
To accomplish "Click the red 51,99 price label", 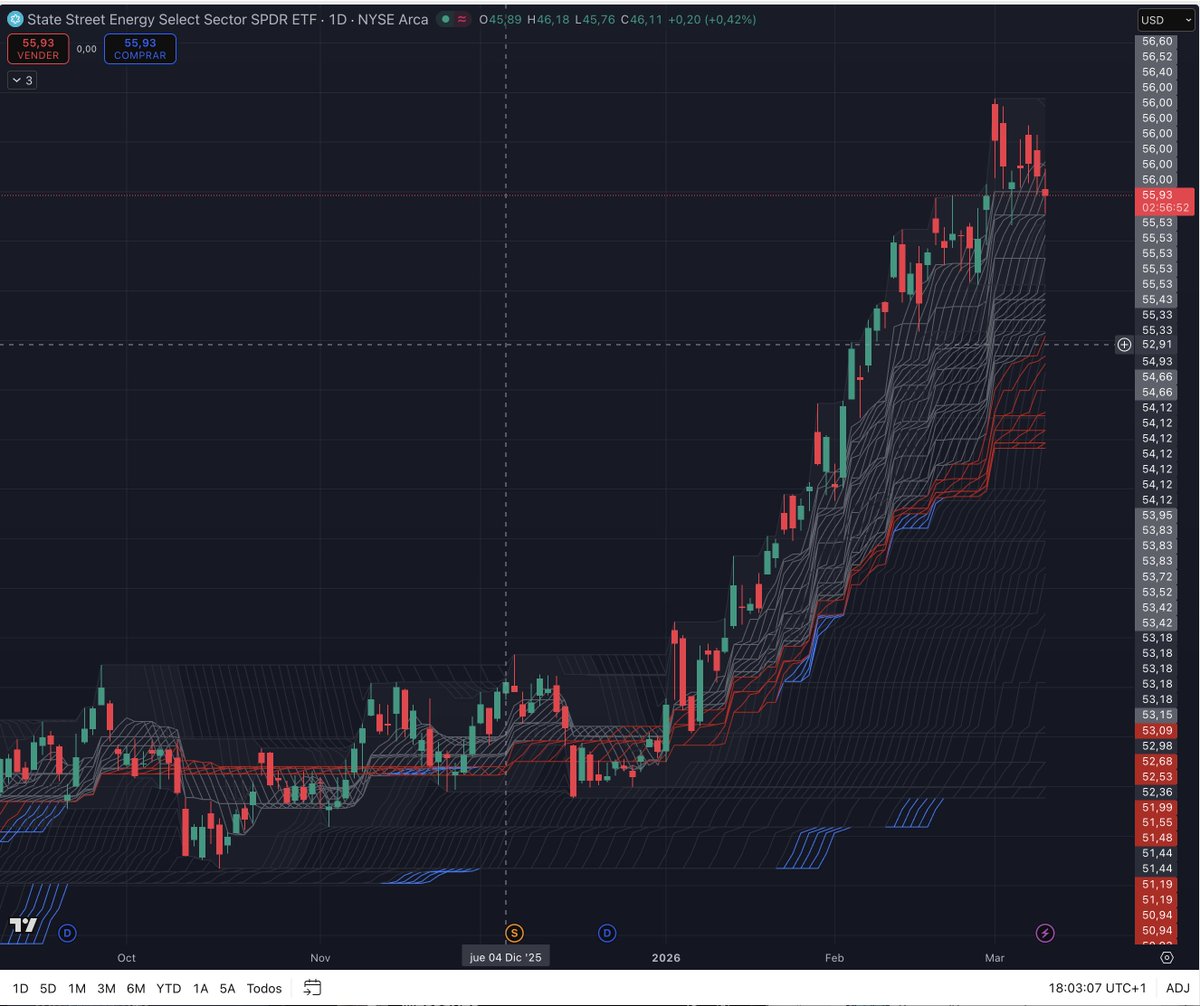I will tap(1157, 807).
